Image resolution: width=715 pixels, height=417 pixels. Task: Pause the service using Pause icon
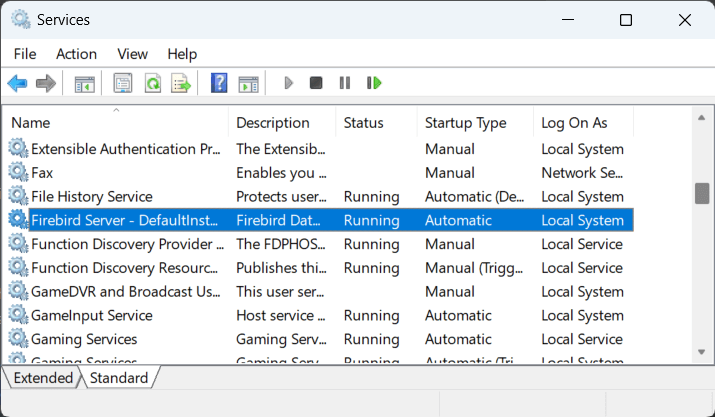[344, 83]
